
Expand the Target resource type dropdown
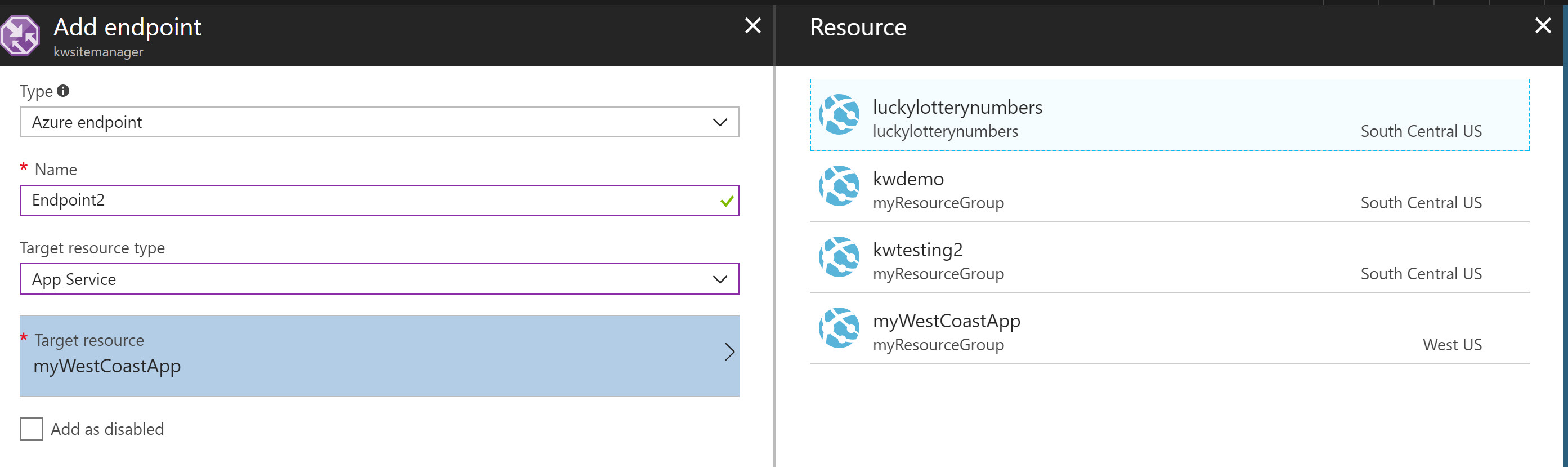point(379,279)
